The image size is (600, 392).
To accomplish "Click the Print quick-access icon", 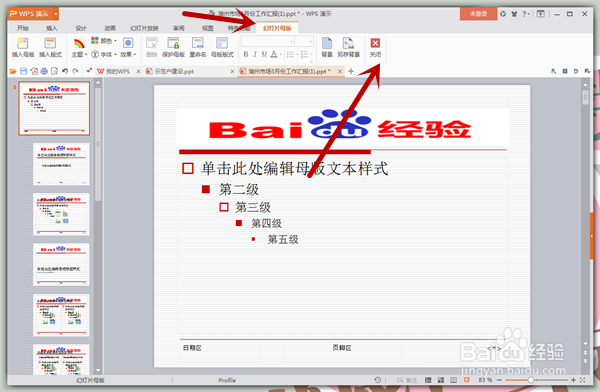I will pos(44,71).
